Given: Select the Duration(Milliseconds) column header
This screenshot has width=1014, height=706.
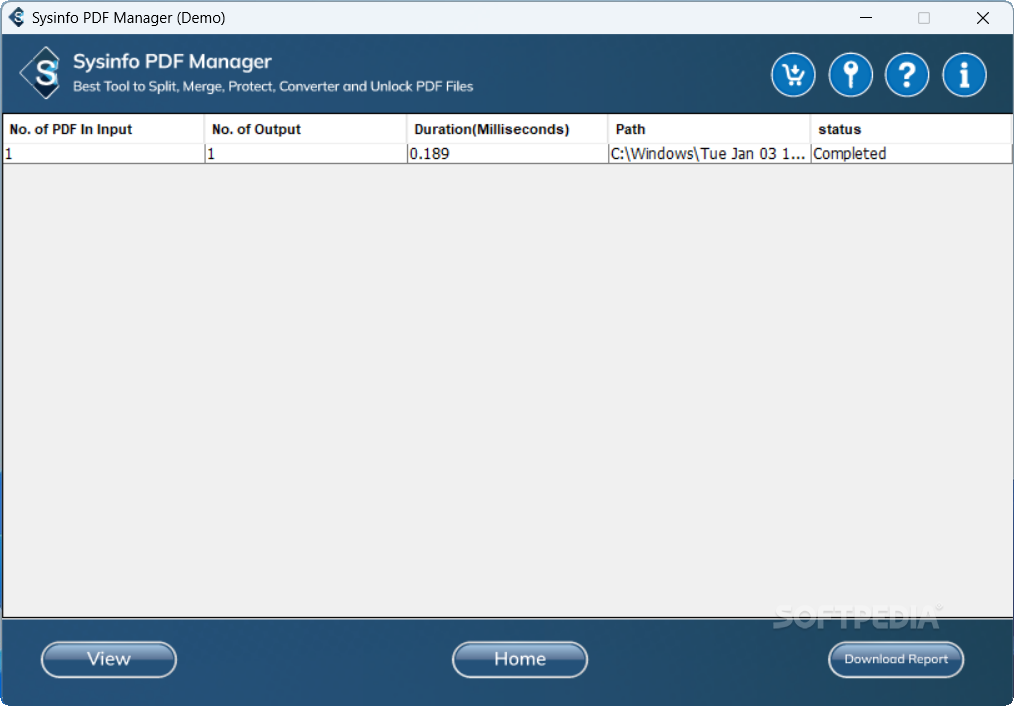Looking at the screenshot, I should pos(508,129).
